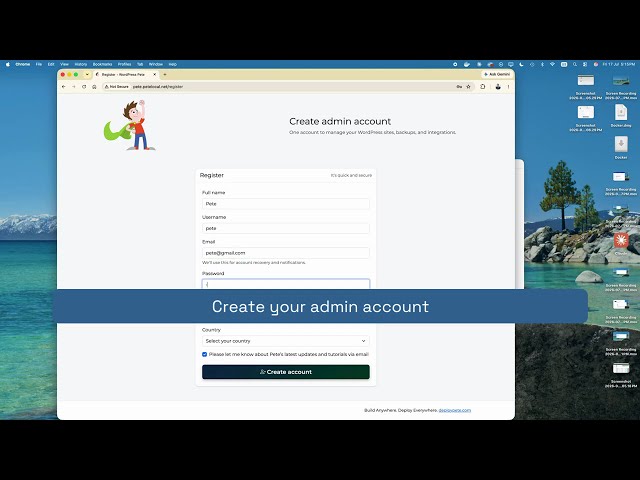The width and height of the screenshot is (640, 480).
Task: Close the Register - WordPress Pete tab
Action: click(x=155, y=75)
